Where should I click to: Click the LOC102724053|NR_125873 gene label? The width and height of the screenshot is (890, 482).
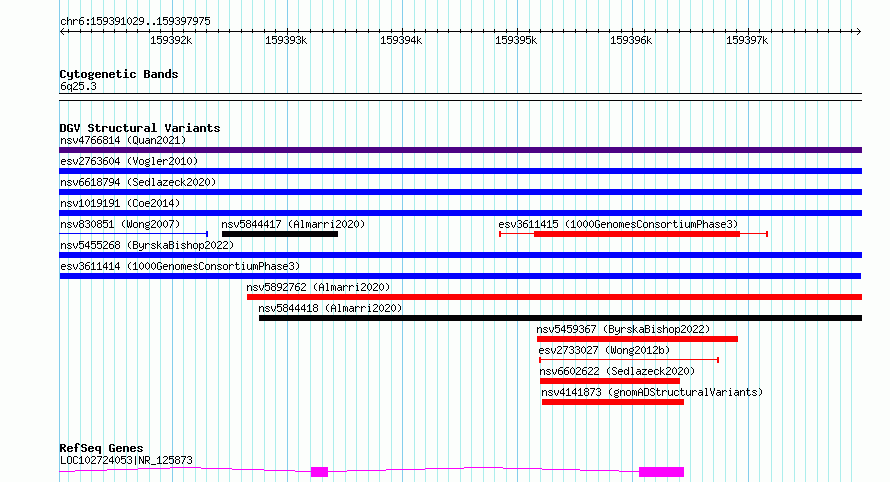[x=126, y=460]
